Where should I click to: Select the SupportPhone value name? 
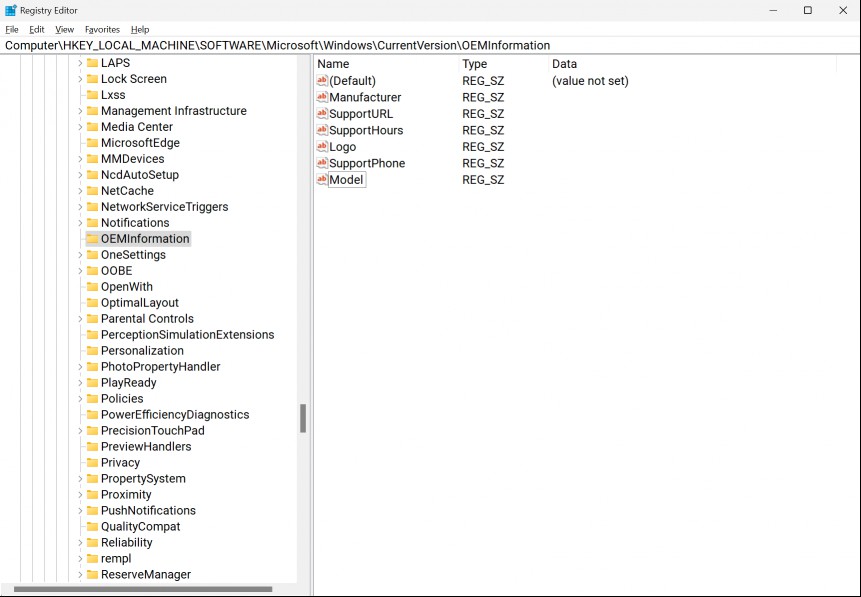tap(367, 163)
